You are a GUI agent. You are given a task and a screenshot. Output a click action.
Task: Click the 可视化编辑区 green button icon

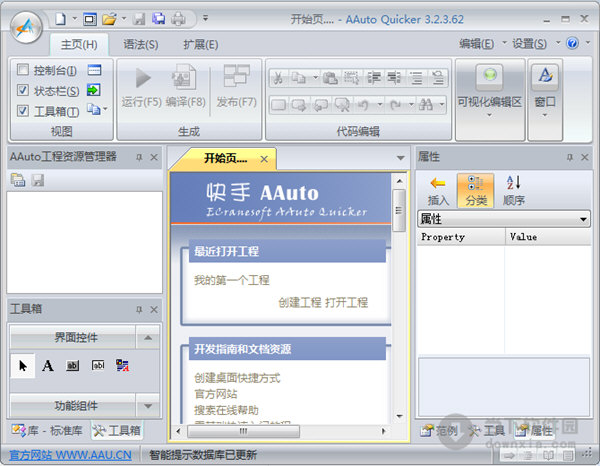[490, 75]
